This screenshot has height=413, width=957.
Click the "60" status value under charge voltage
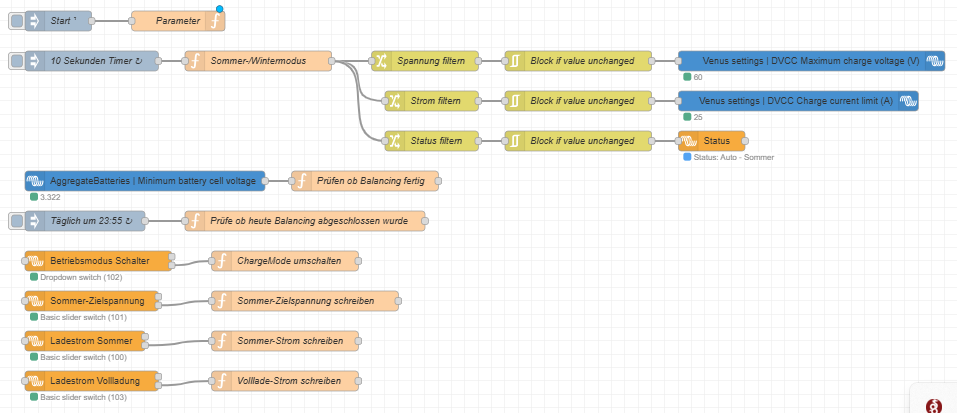tap(698, 77)
